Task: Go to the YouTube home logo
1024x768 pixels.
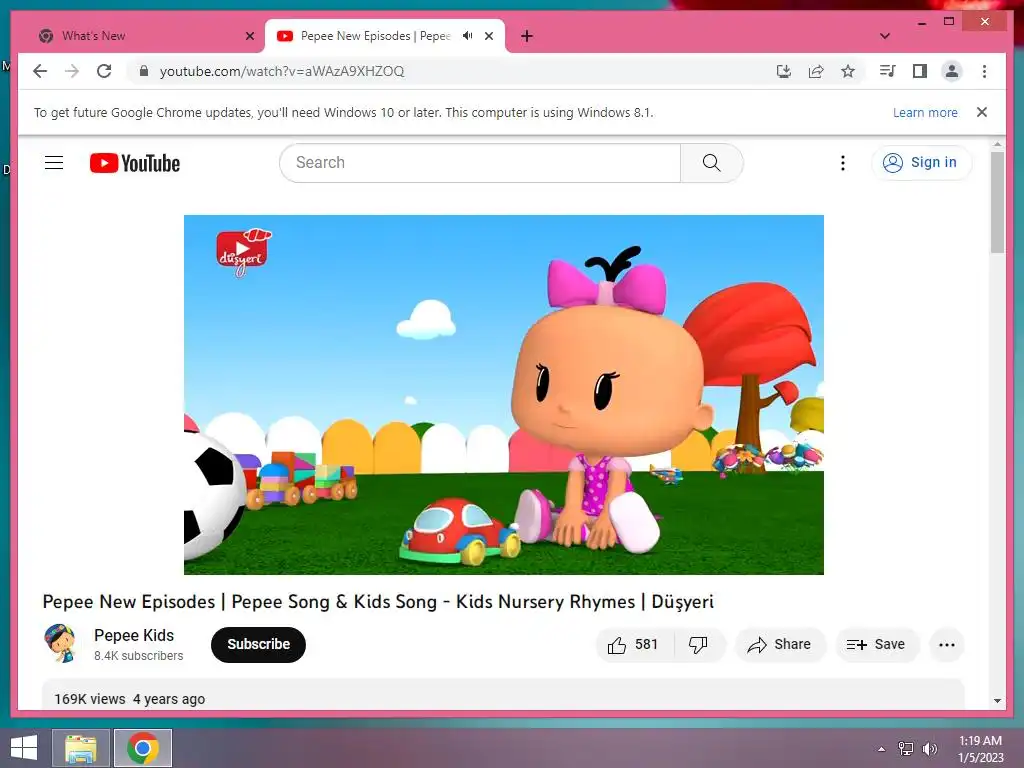Action: click(135, 163)
